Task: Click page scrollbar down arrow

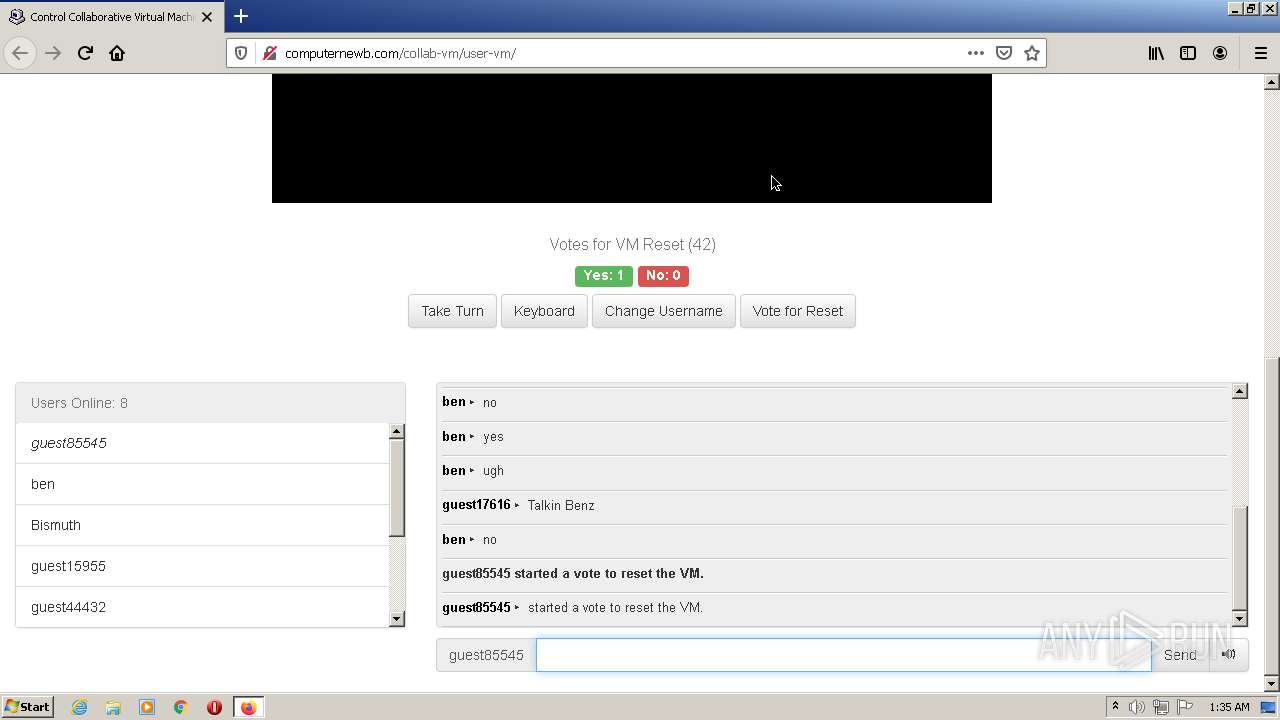Action: click(x=1272, y=684)
